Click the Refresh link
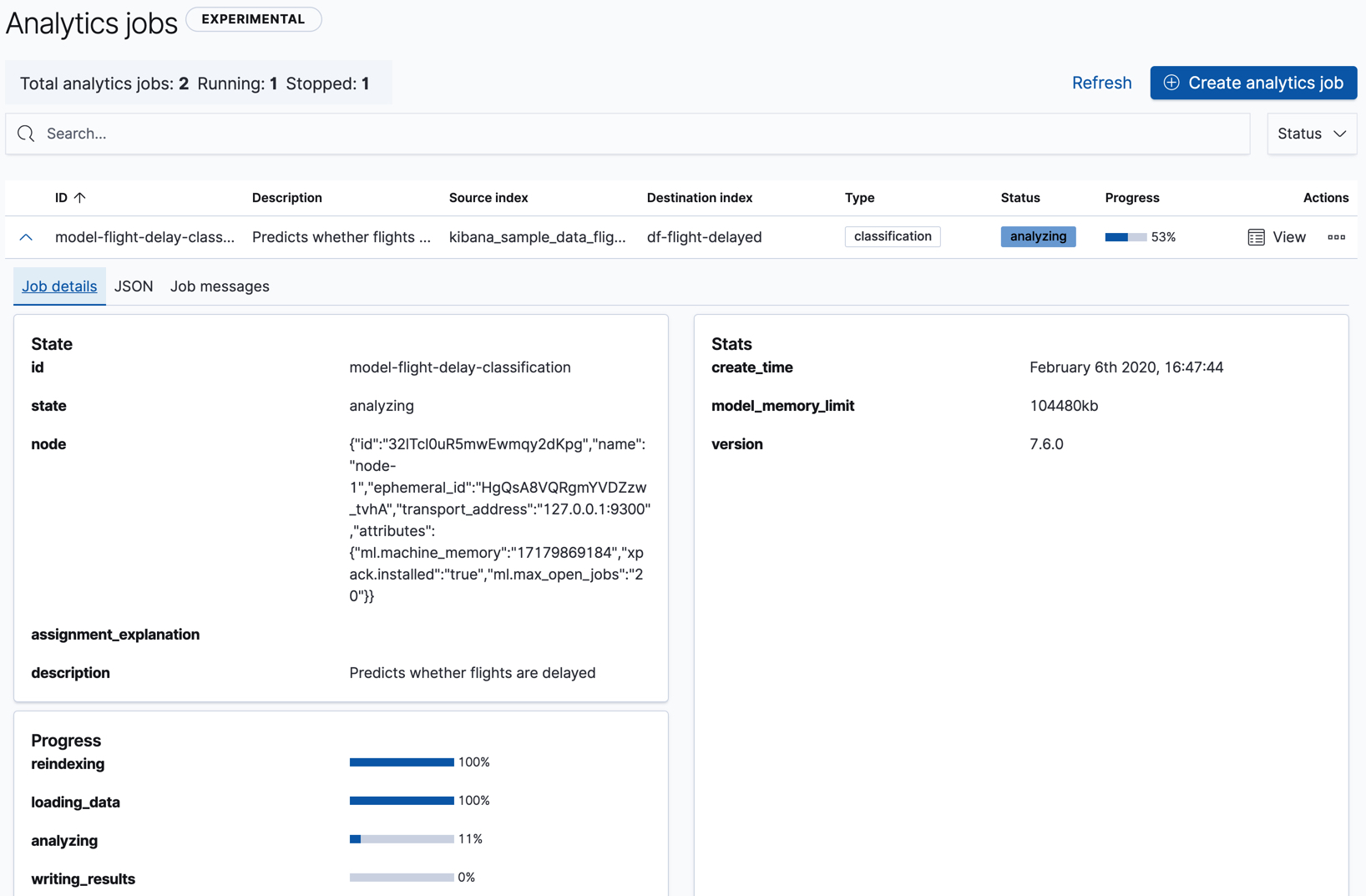This screenshot has width=1366, height=896. coord(1101,83)
